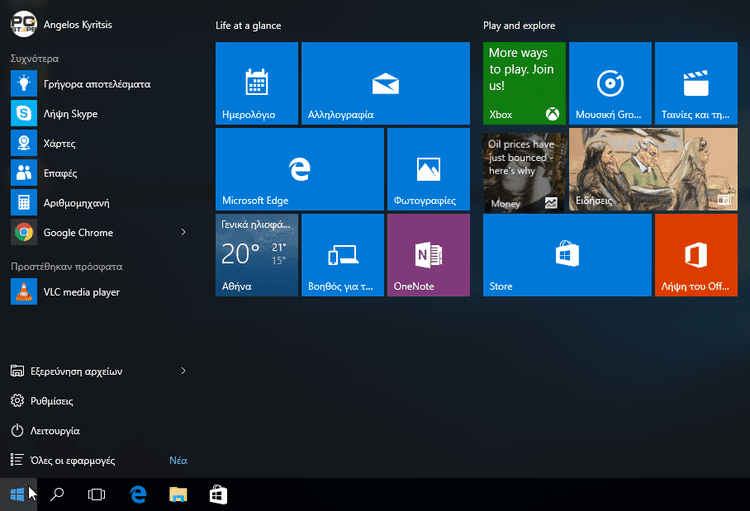Viewport: 750px width, 511px height.
Task: Open the Xbox tile
Action: click(x=524, y=83)
